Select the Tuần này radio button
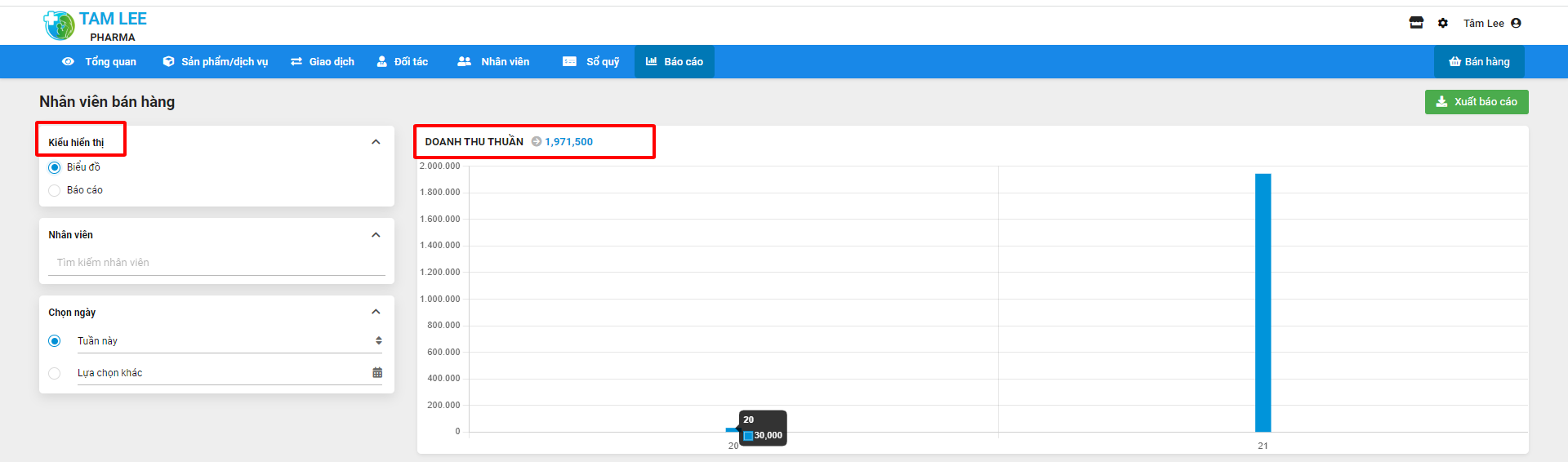The image size is (1568, 462). (55, 341)
